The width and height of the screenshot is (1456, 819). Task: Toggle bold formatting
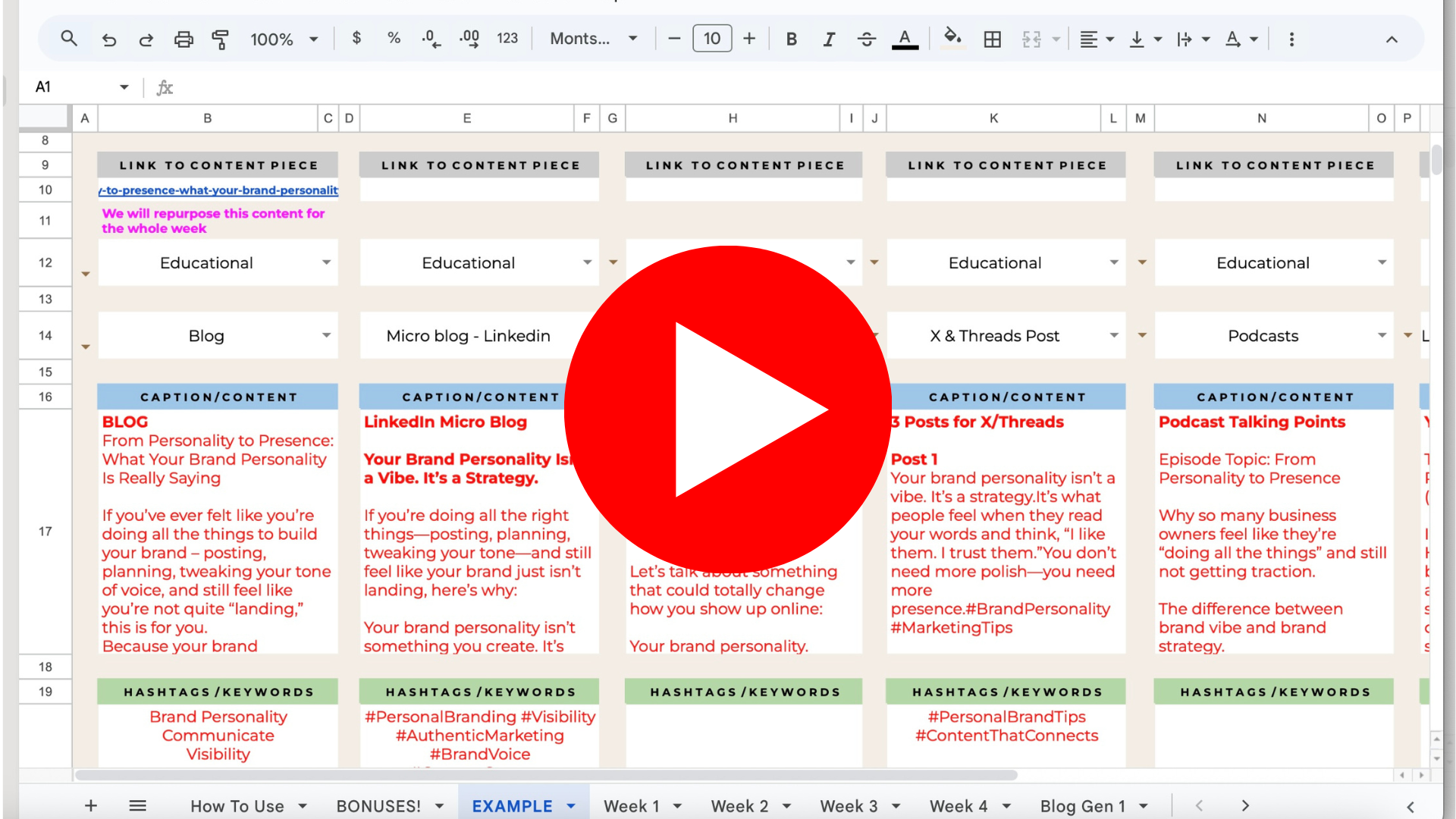(x=791, y=39)
